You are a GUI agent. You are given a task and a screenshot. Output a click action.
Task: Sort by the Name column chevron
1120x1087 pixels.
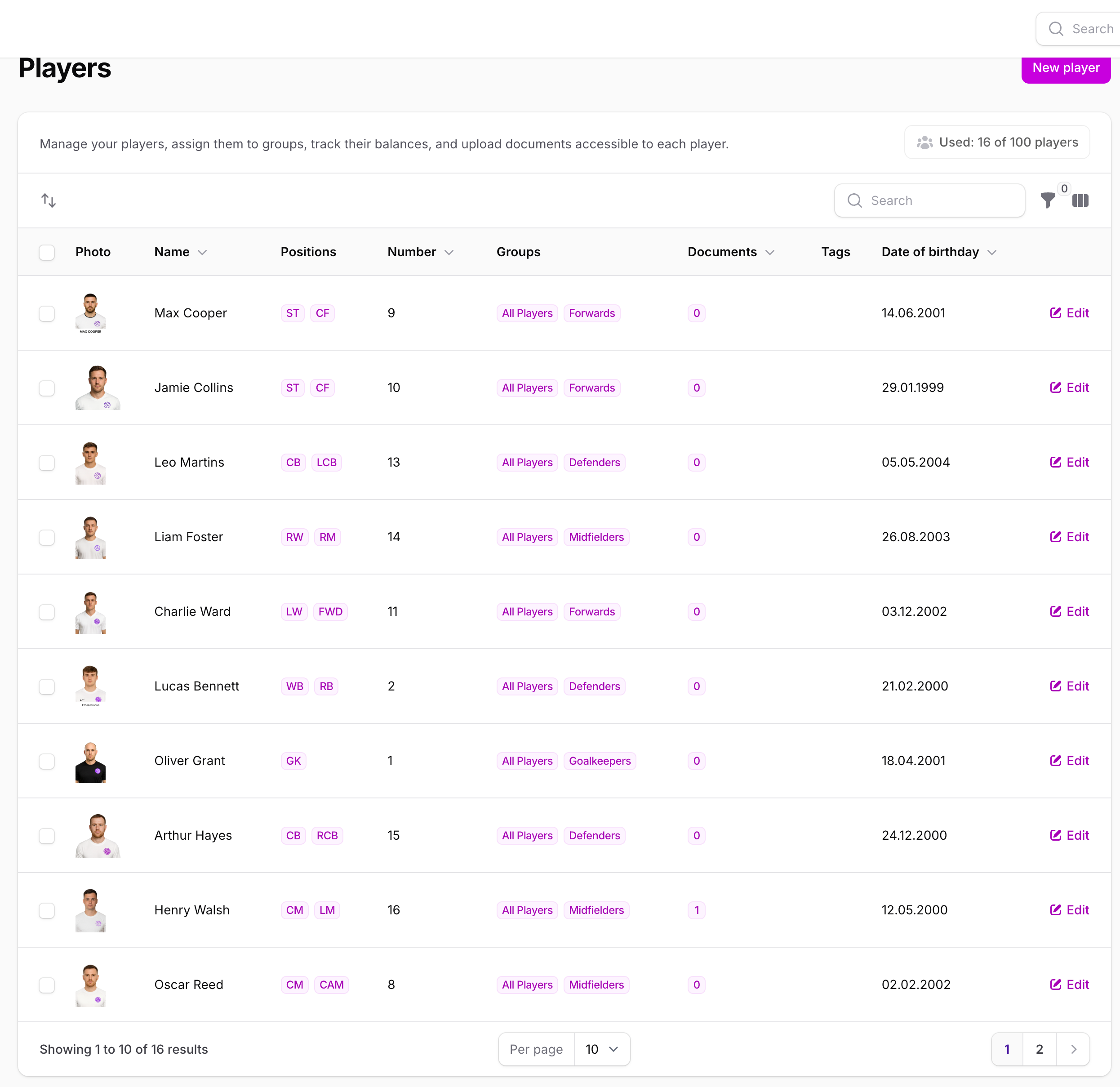(x=202, y=253)
